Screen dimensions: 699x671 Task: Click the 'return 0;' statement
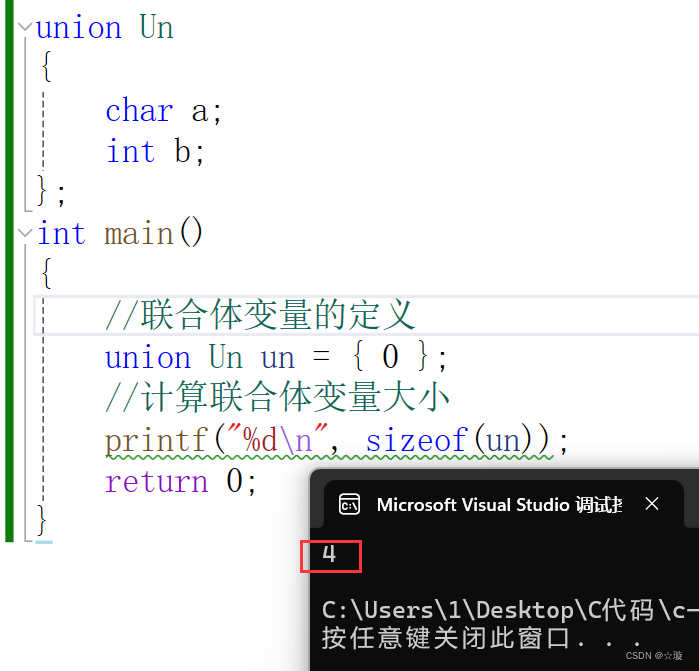[181, 482]
